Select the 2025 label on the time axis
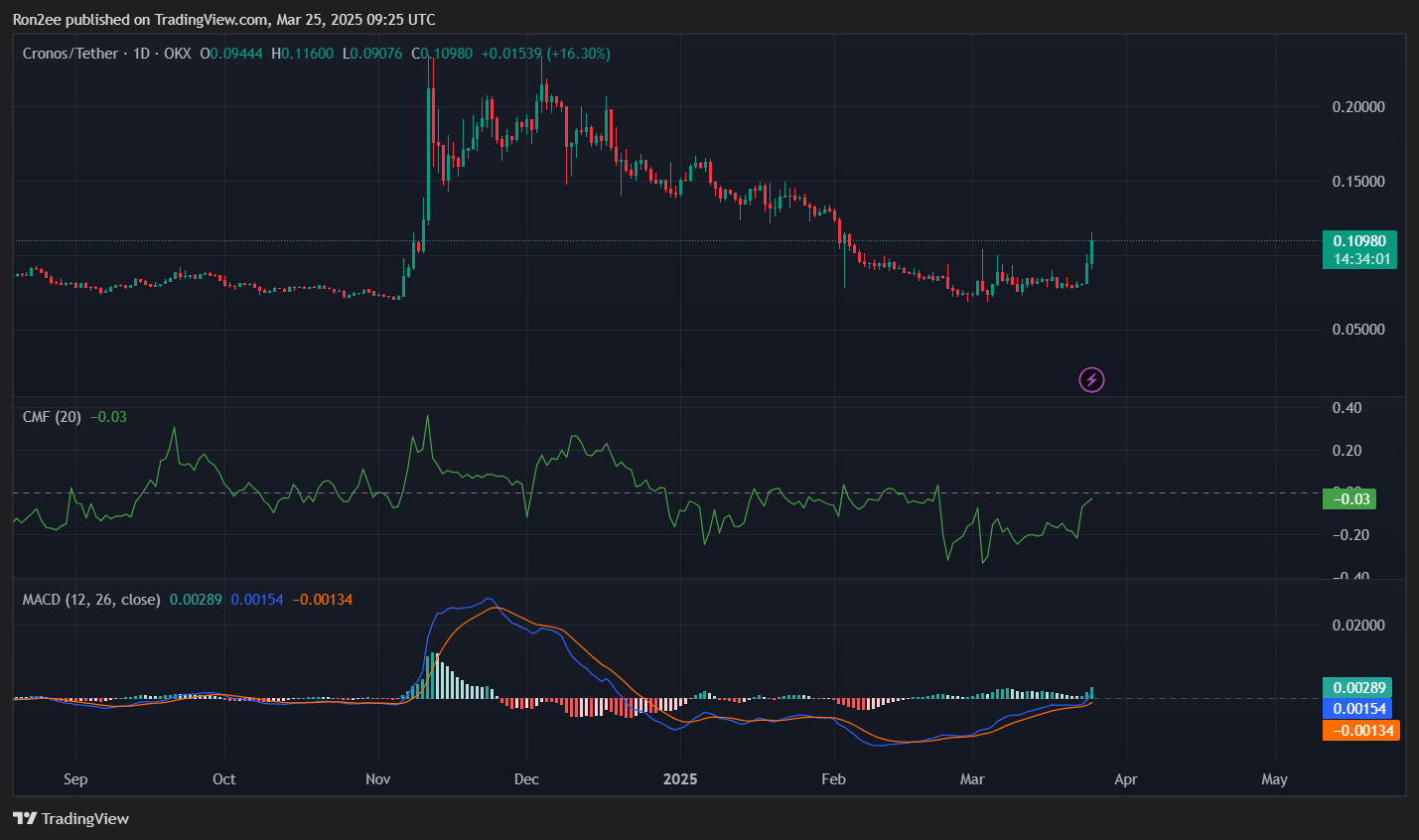The width and height of the screenshot is (1419, 840). 680,779
